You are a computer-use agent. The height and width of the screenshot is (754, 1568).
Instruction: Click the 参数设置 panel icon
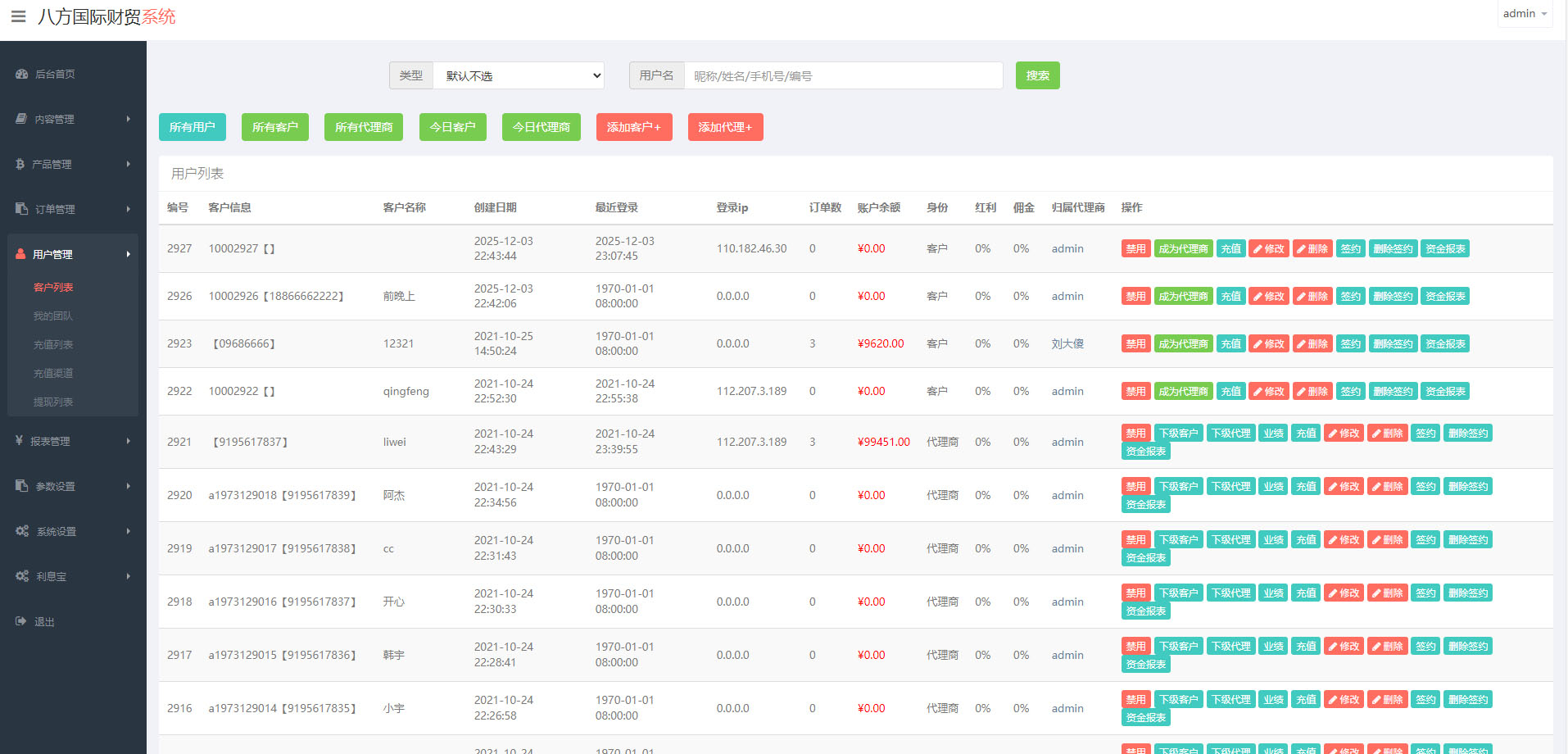click(x=20, y=485)
